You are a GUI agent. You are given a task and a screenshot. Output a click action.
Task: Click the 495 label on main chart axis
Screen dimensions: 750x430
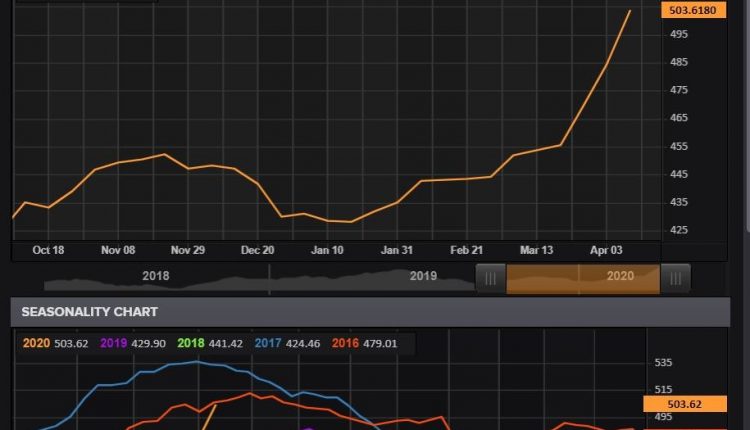point(679,34)
